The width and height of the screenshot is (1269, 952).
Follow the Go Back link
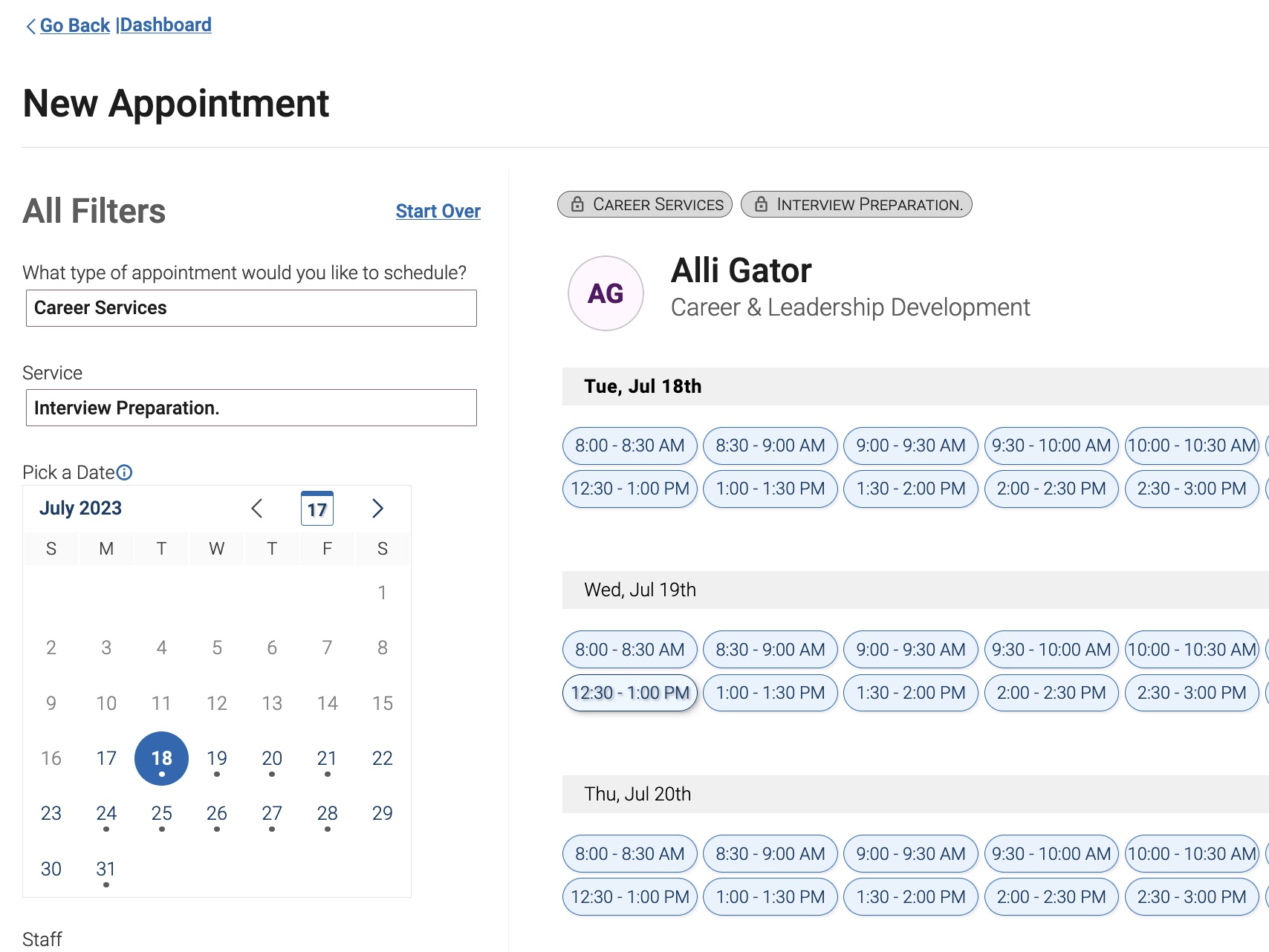click(75, 25)
